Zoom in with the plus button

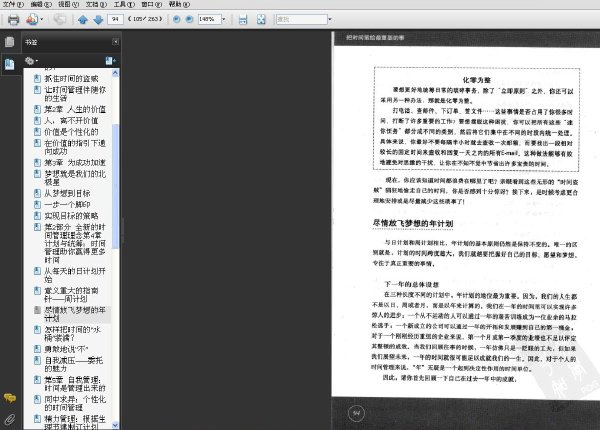click(x=189, y=19)
